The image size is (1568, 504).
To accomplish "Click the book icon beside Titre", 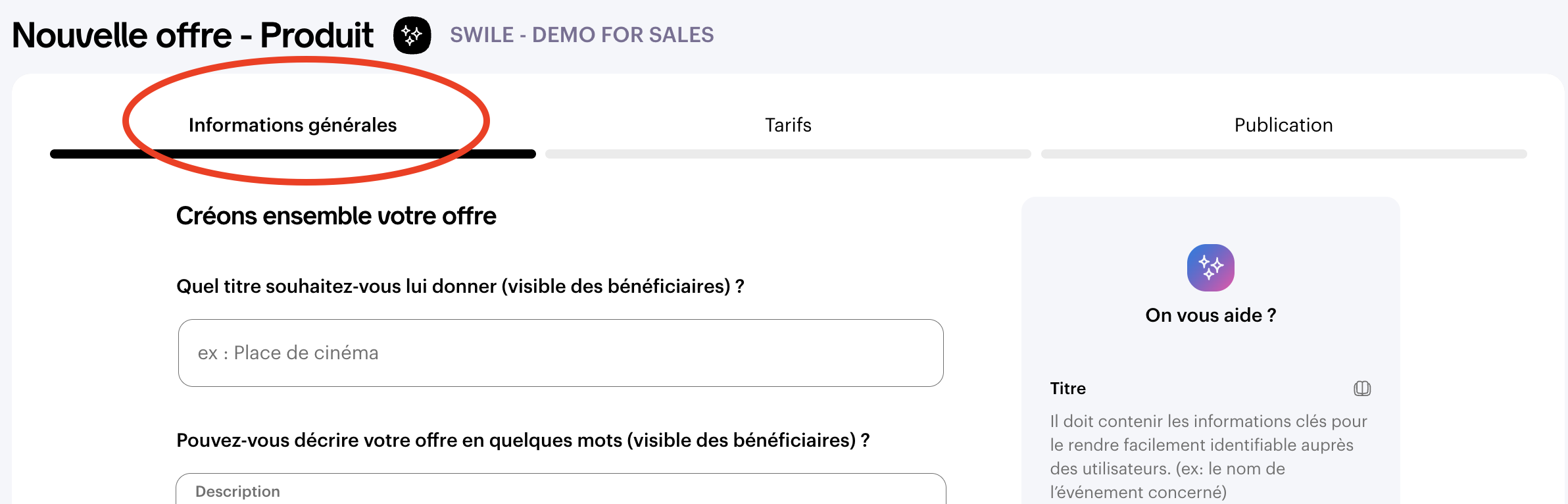I will pyautogui.click(x=1362, y=388).
